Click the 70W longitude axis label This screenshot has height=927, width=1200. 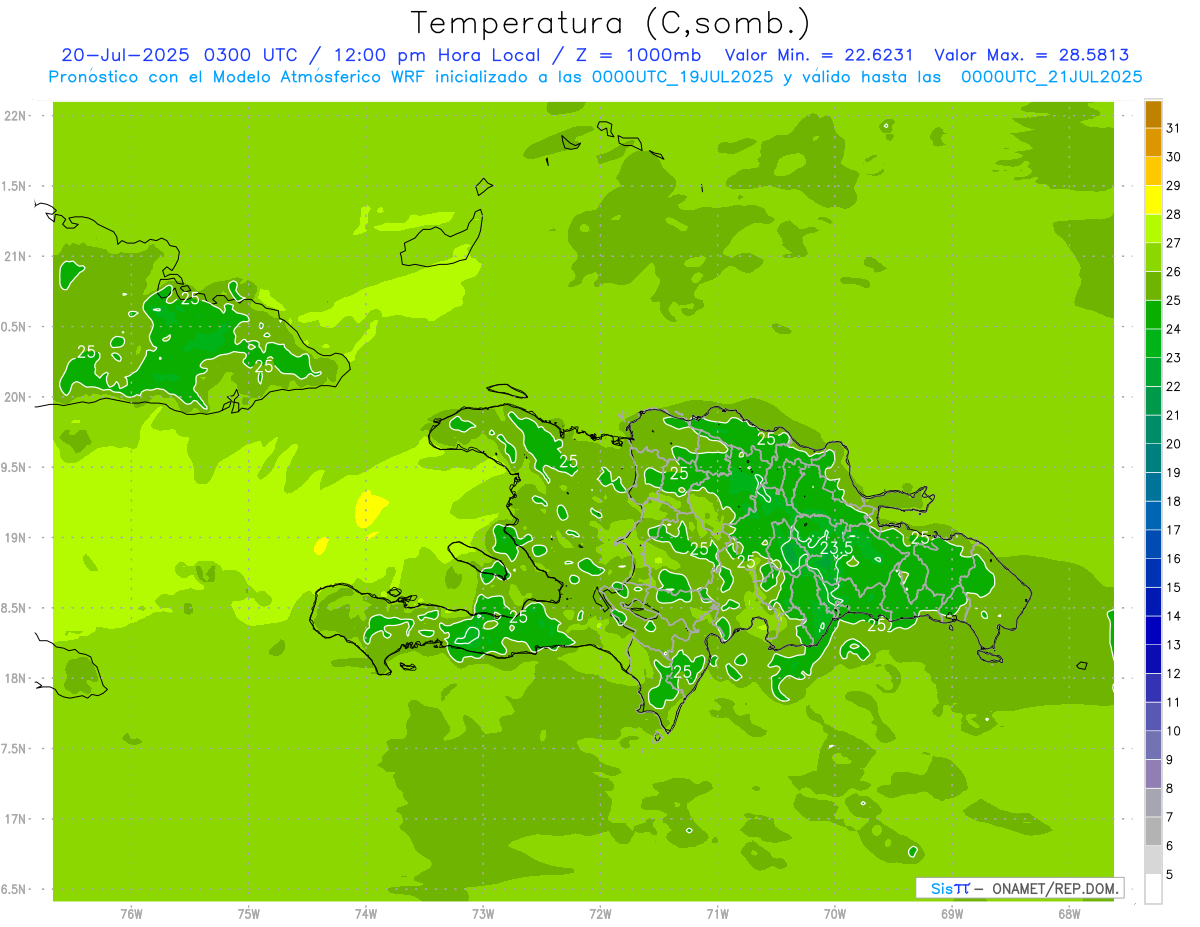(x=835, y=913)
